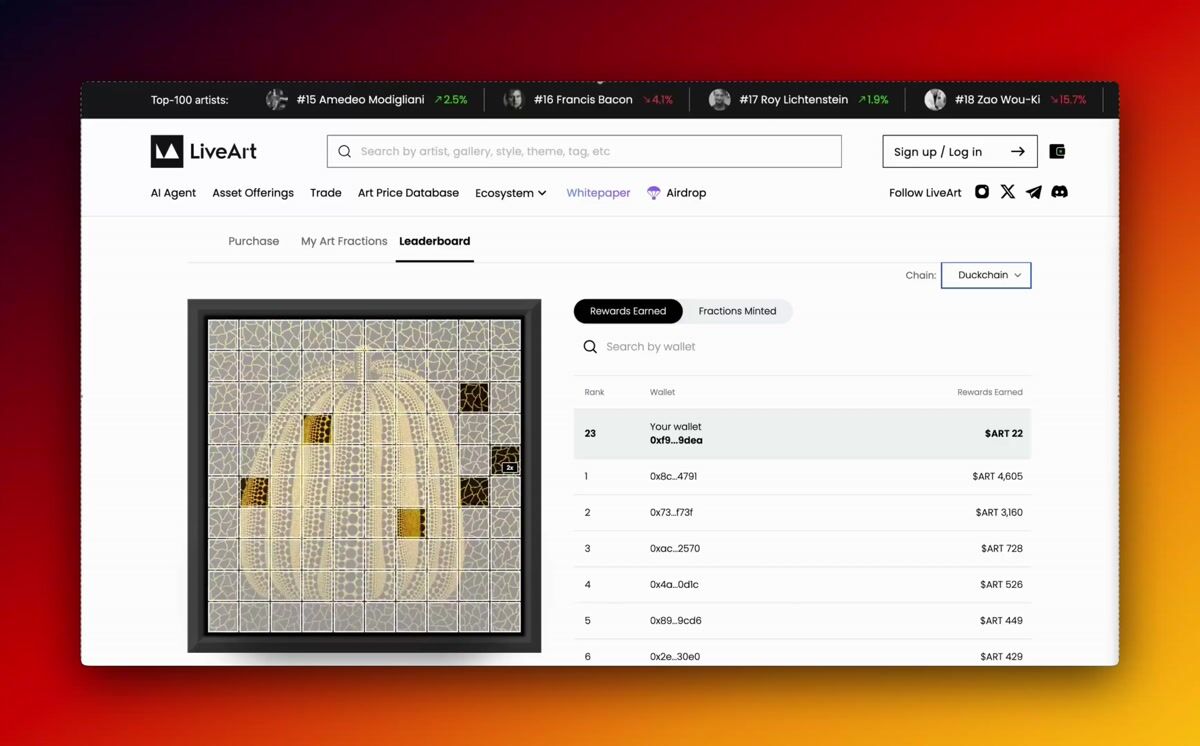The width and height of the screenshot is (1200, 746).
Task: Open the My Art Fractions tab
Action: [344, 241]
